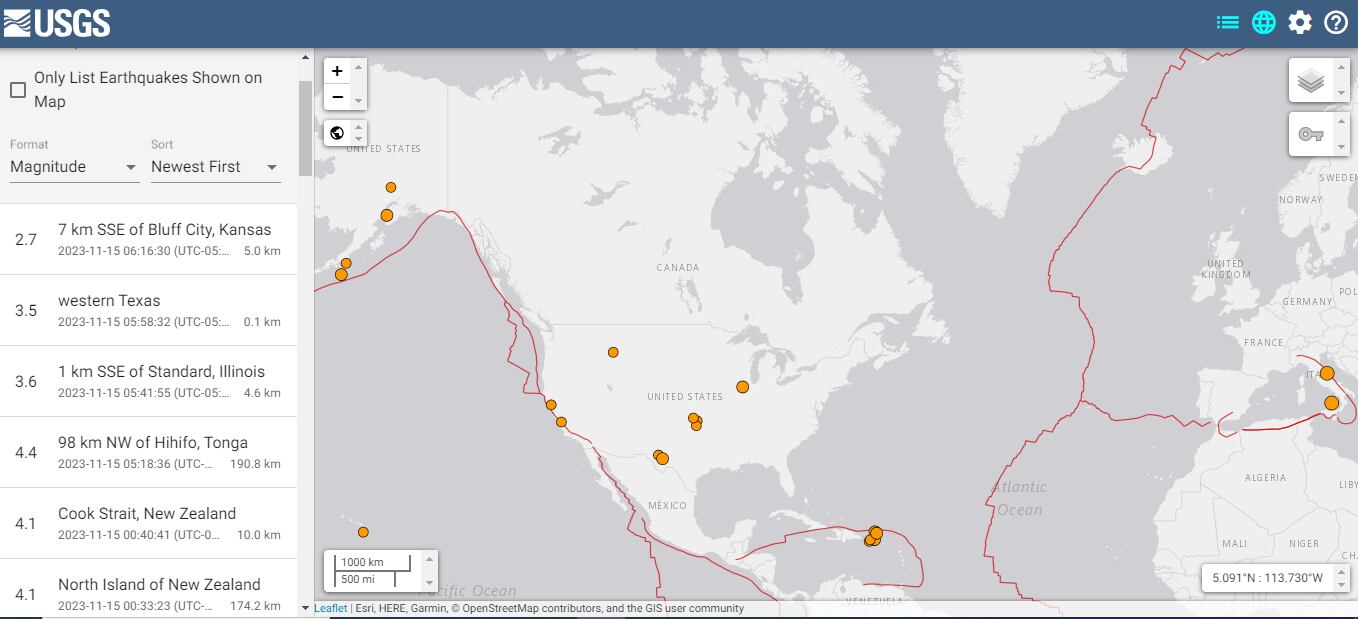The height and width of the screenshot is (619, 1358).
Task: Open the Leaflet attribution link
Action: coord(330,608)
